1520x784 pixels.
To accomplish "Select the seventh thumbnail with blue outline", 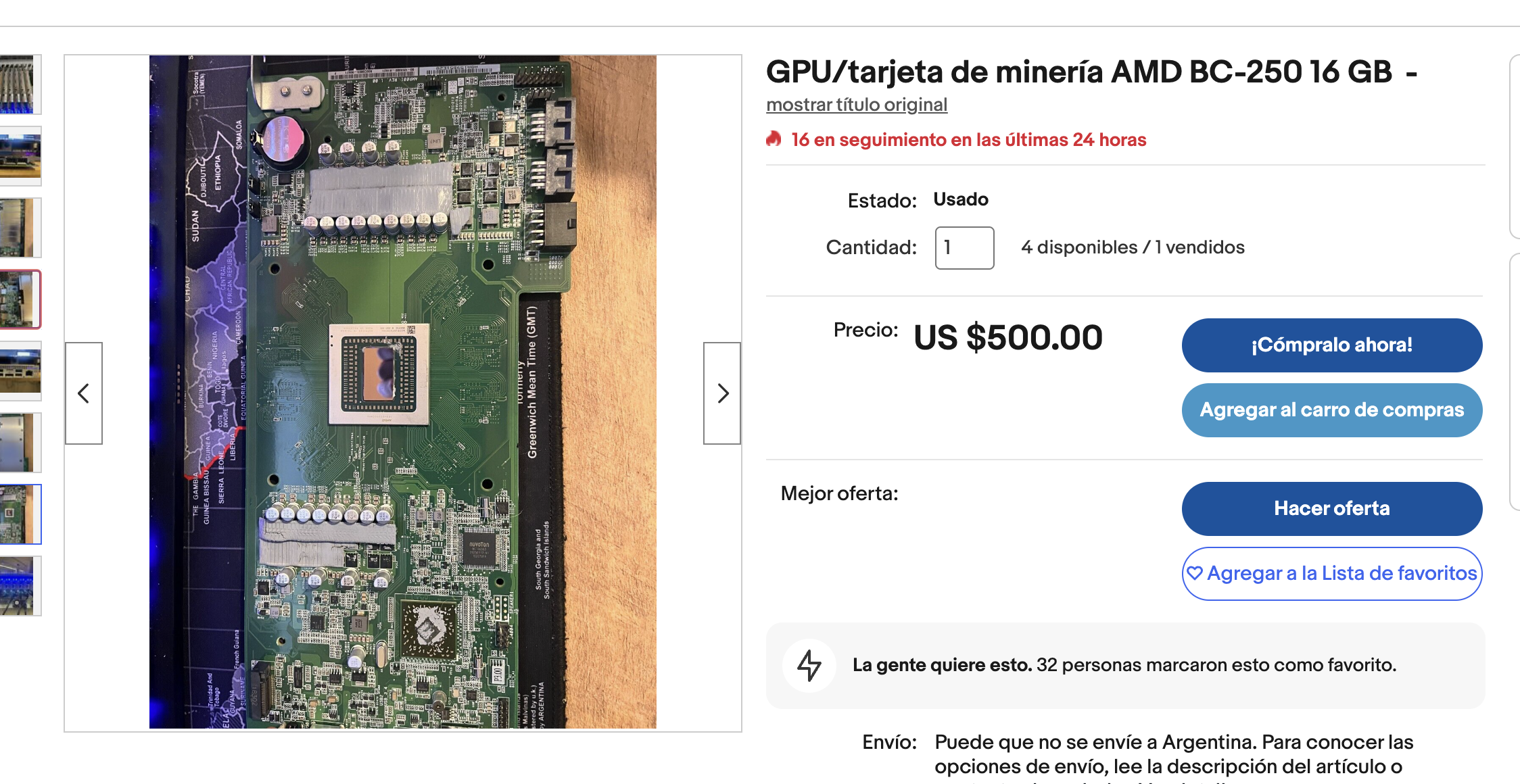I will pos(20,514).
